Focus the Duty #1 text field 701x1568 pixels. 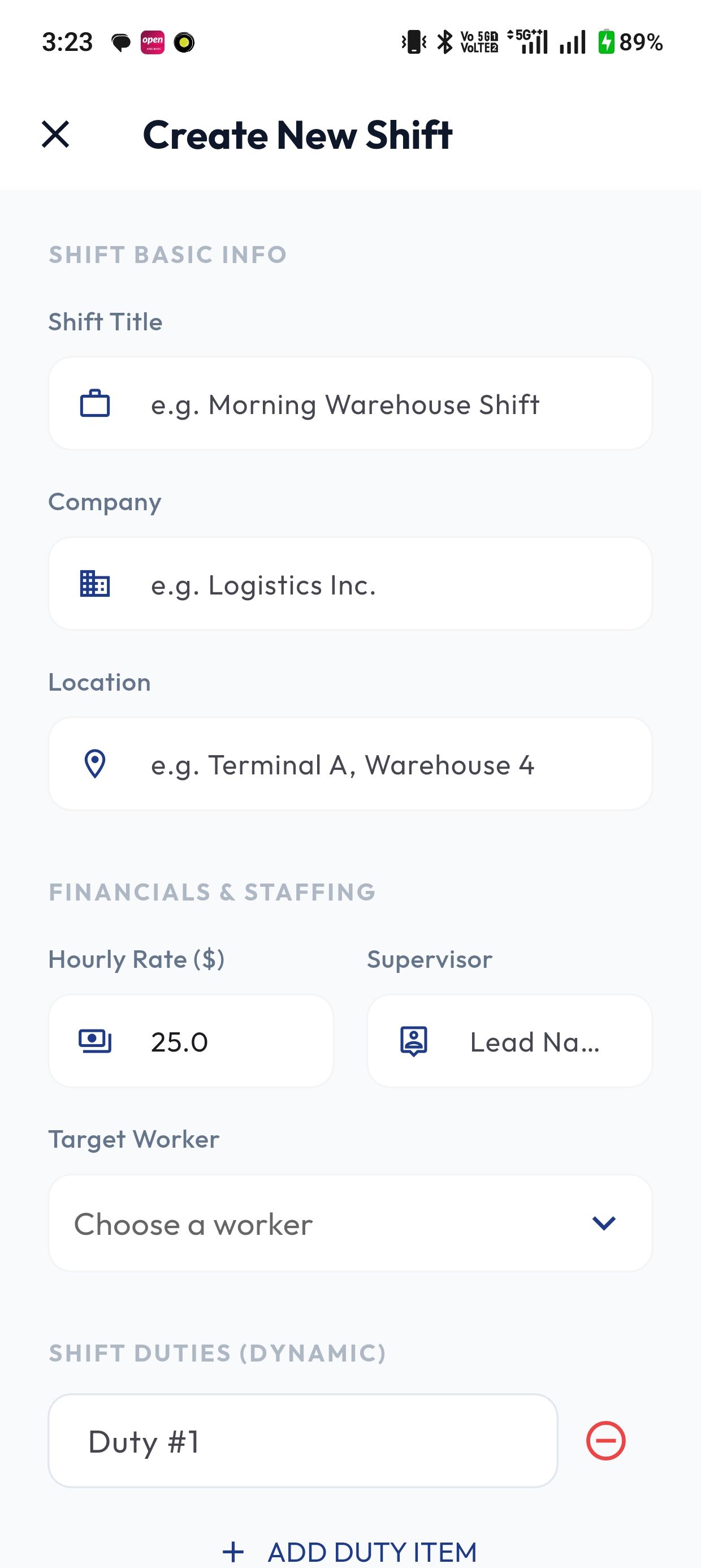coord(302,1441)
